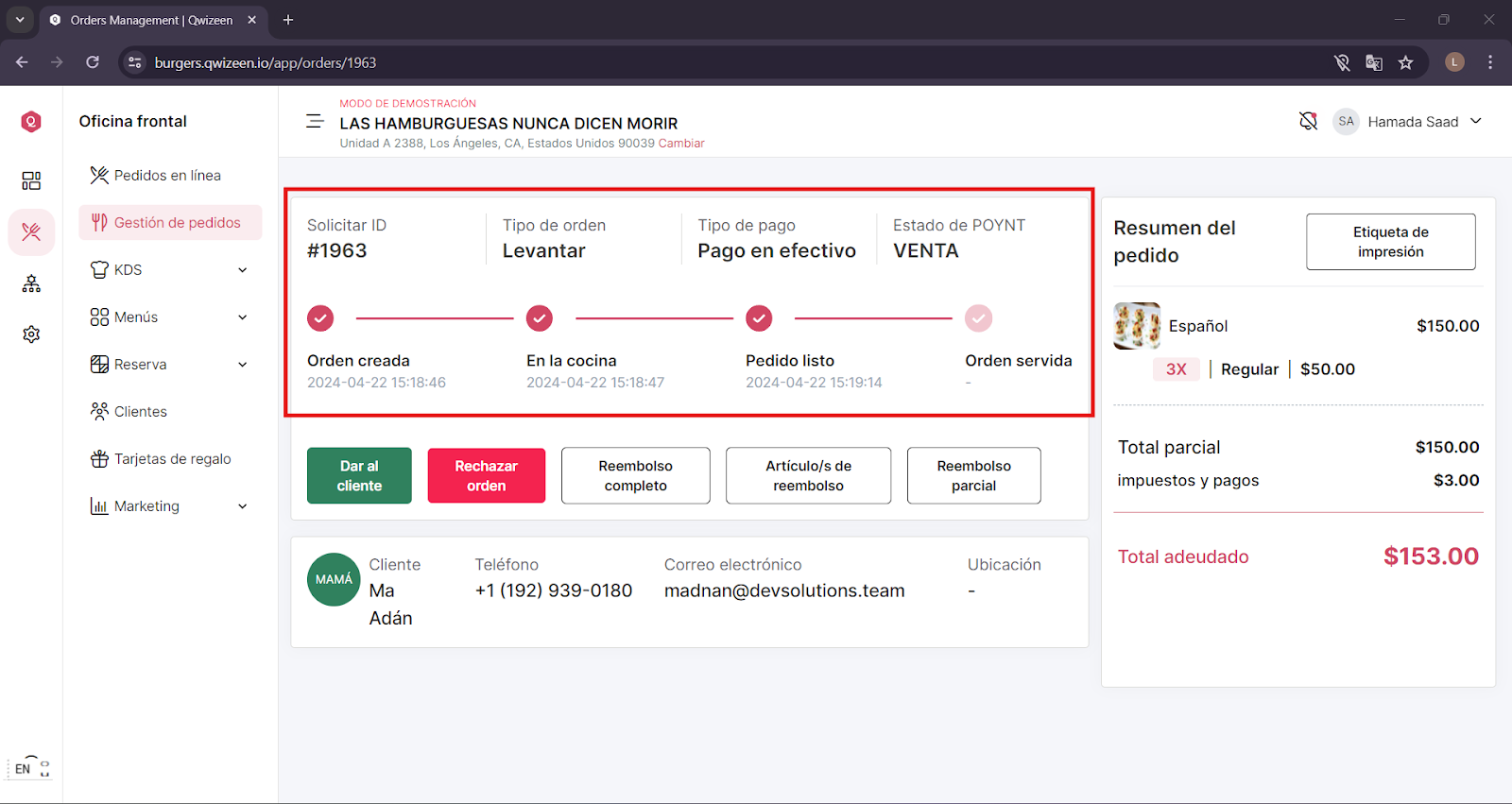1512x804 pixels.
Task: Click the SA user avatar
Action: click(x=1346, y=121)
